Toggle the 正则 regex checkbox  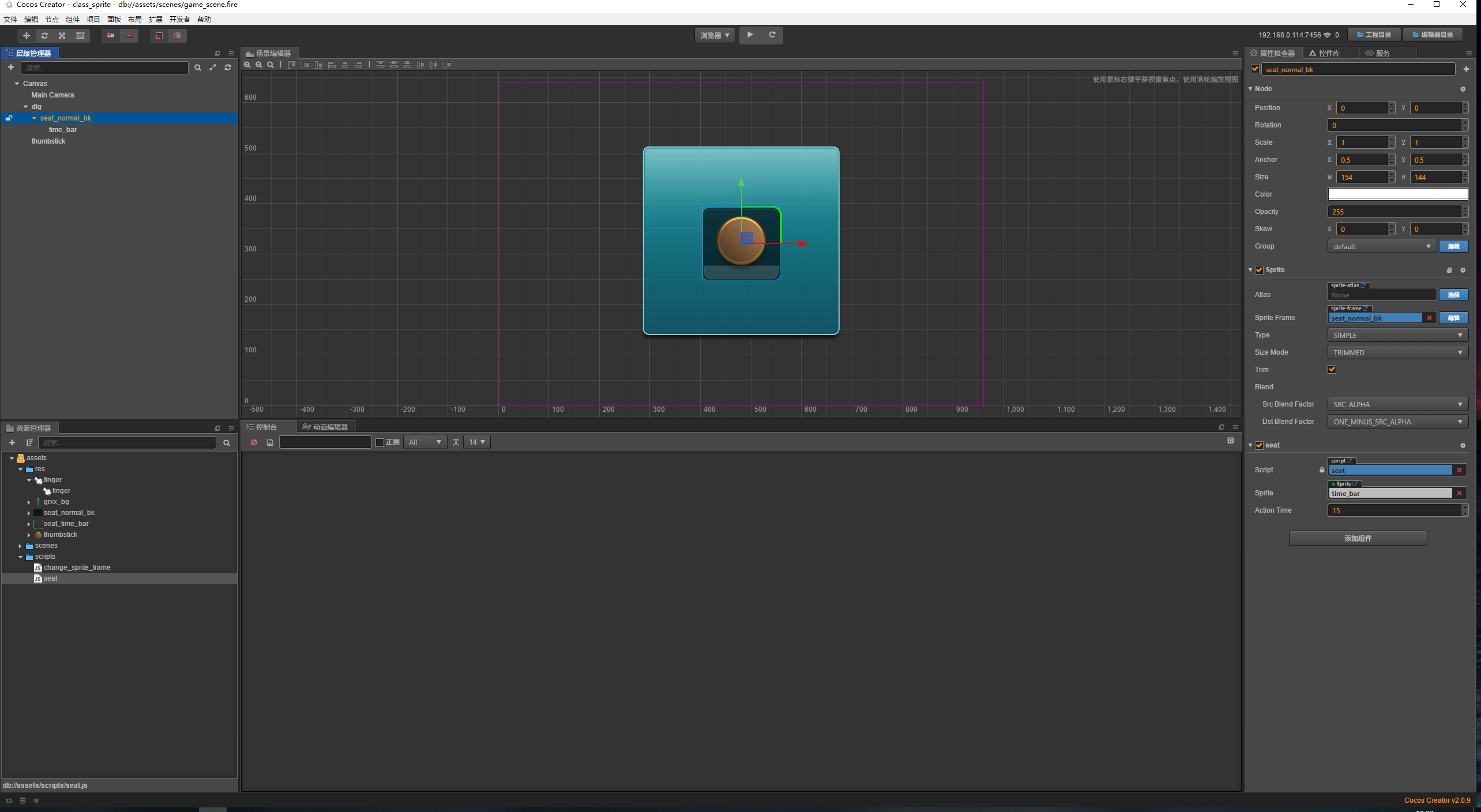click(x=379, y=442)
